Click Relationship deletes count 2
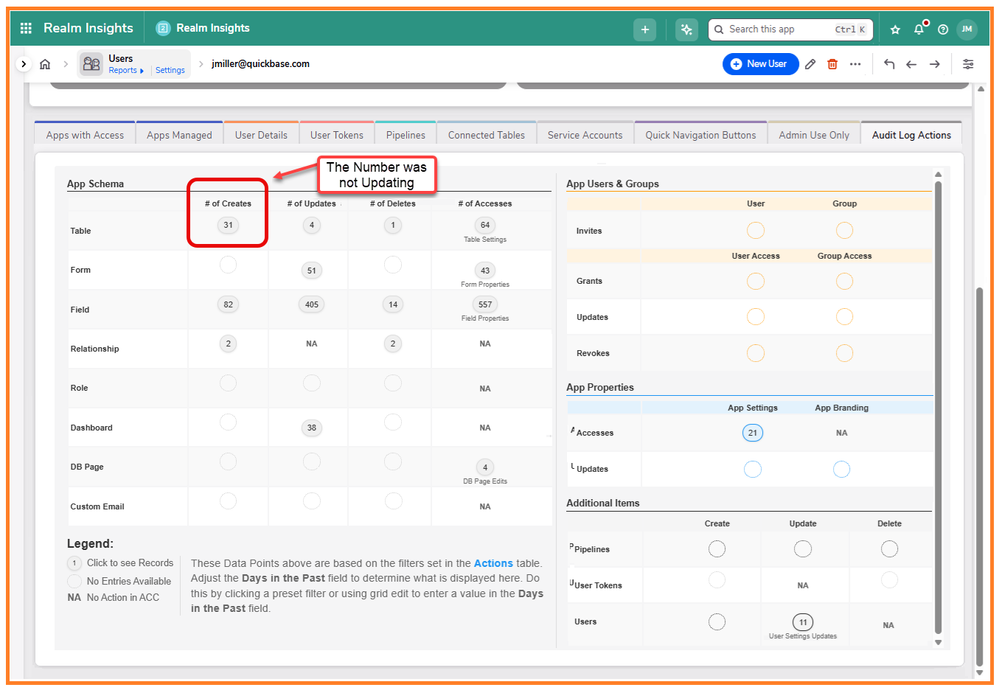Image resolution: width=999 pixels, height=690 pixels. point(393,344)
